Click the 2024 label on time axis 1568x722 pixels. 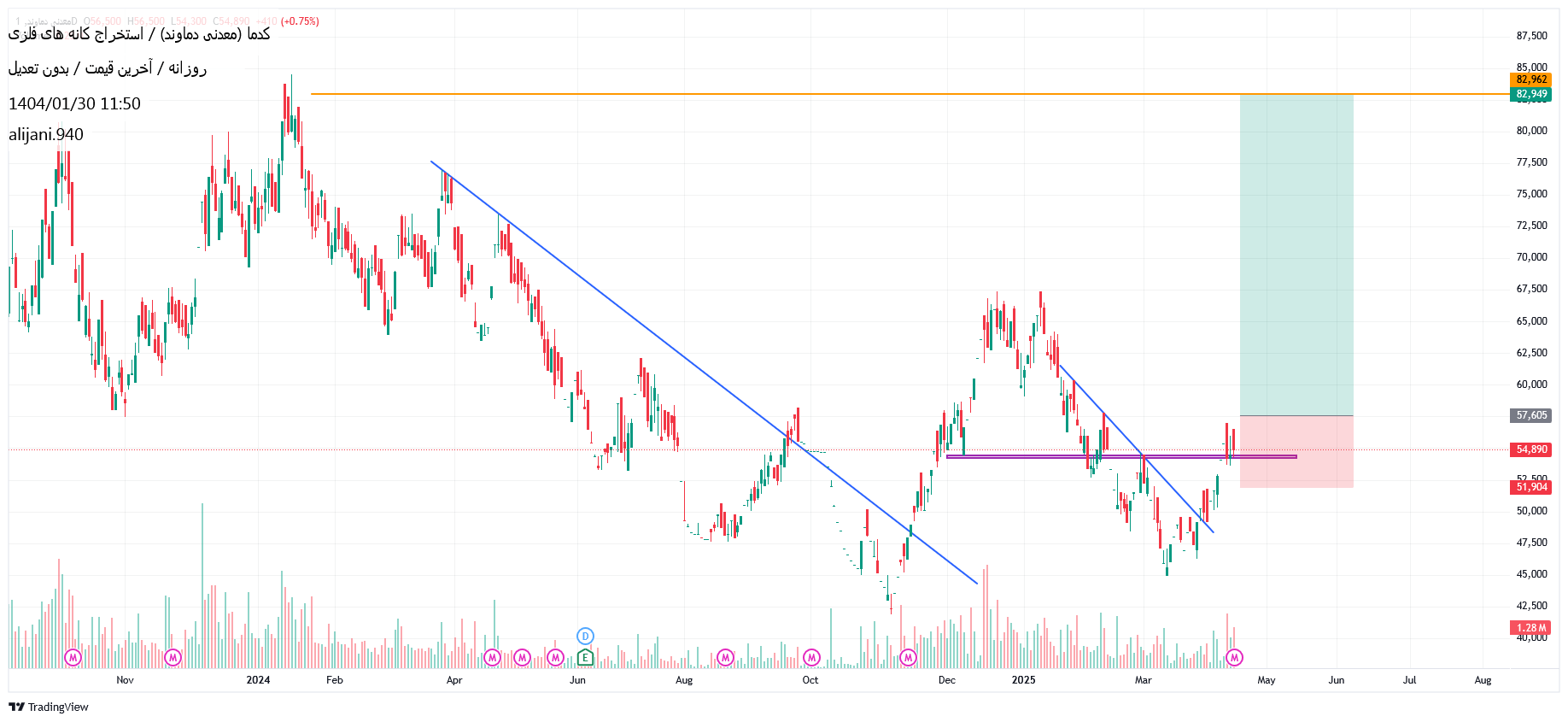click(x=258, y=680)
